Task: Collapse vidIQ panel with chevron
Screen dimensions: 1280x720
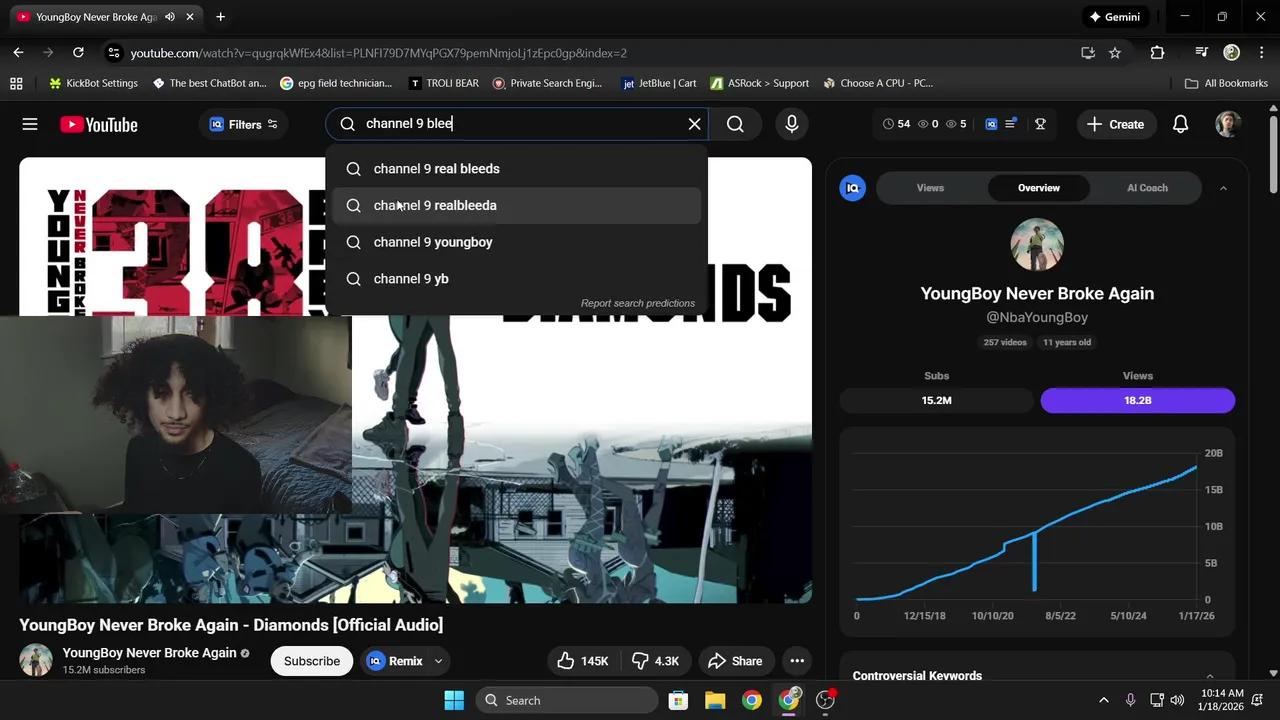Action: [x=1223, y=188]
